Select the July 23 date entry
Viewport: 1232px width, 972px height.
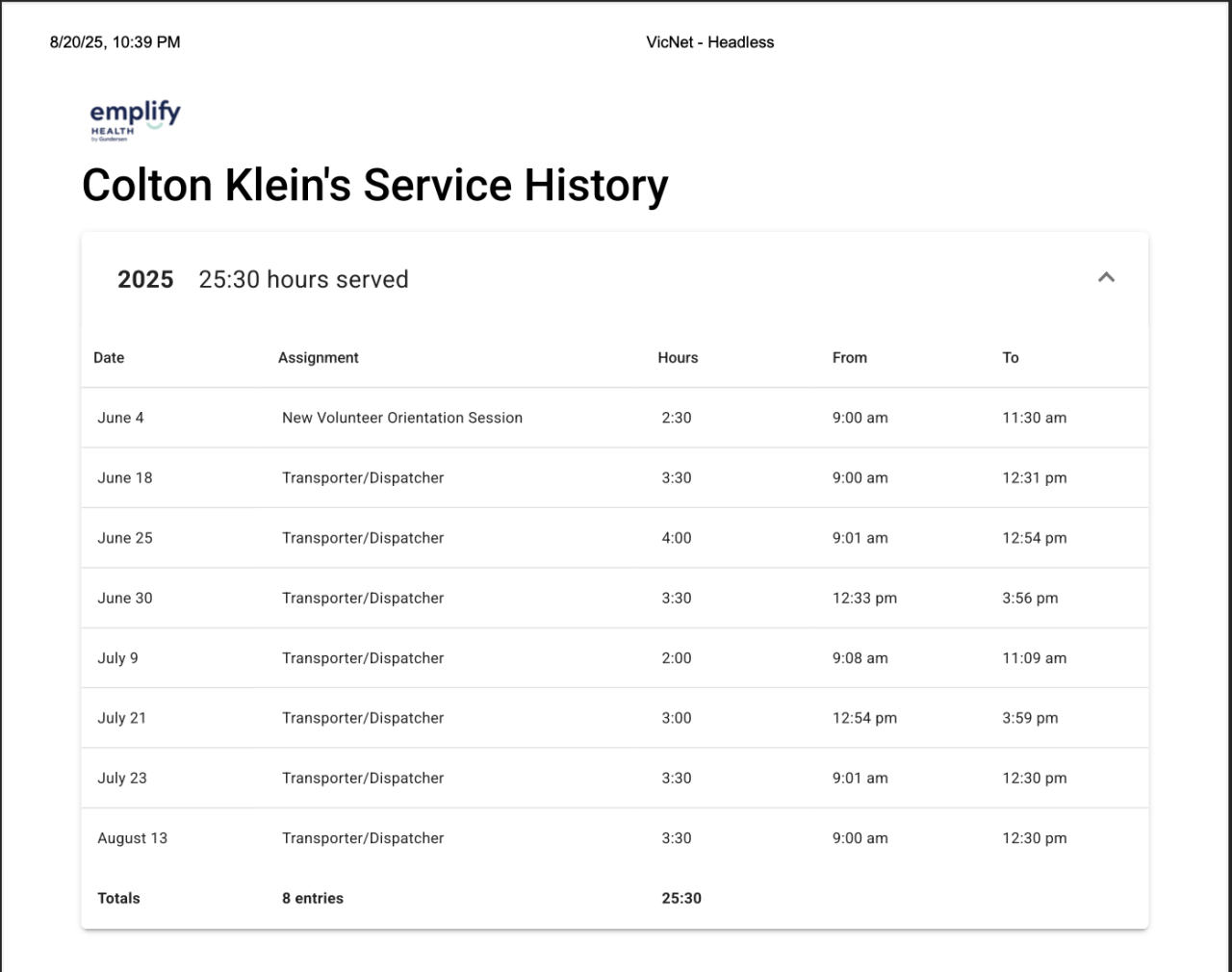122,779
